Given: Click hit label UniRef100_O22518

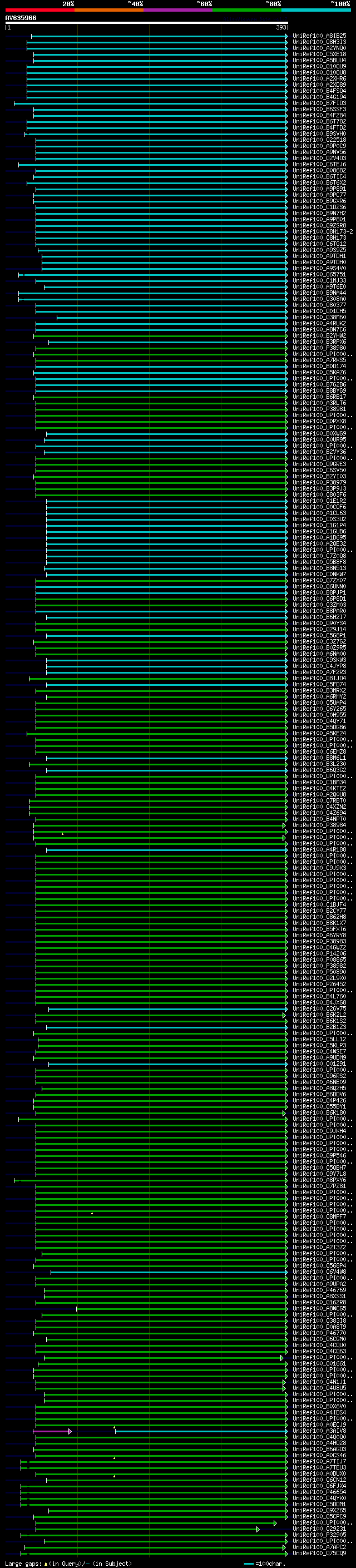Looking at the screenshot, I should [319, 140].
